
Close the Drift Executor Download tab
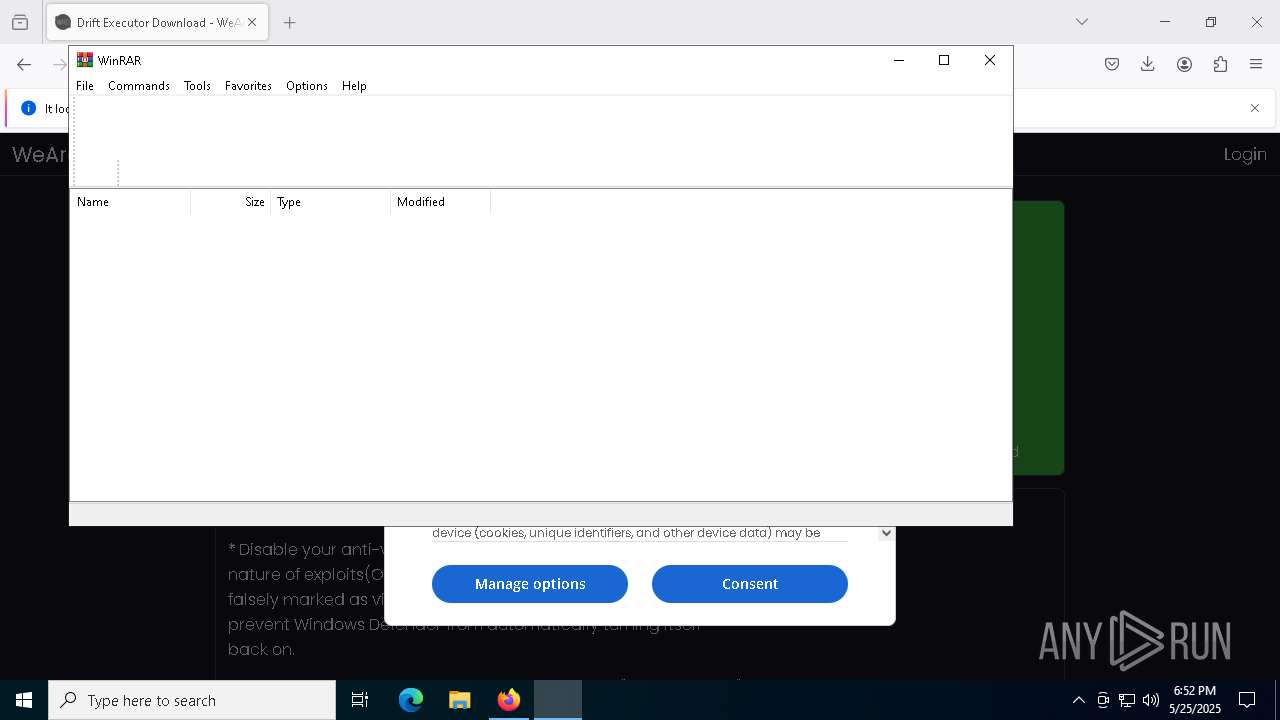click(252, 22)
